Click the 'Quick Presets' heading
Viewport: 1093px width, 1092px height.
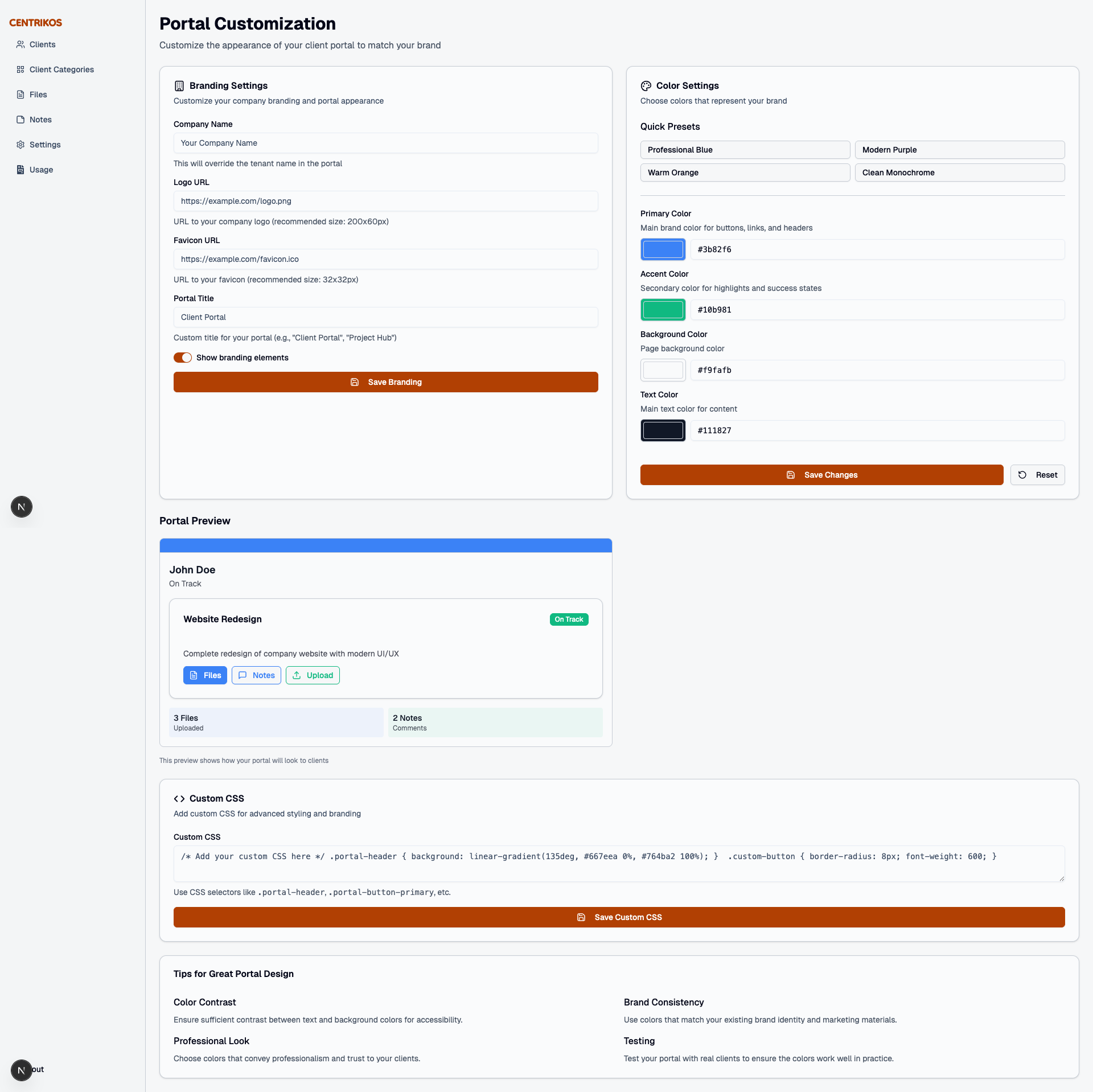coord(670,126)
